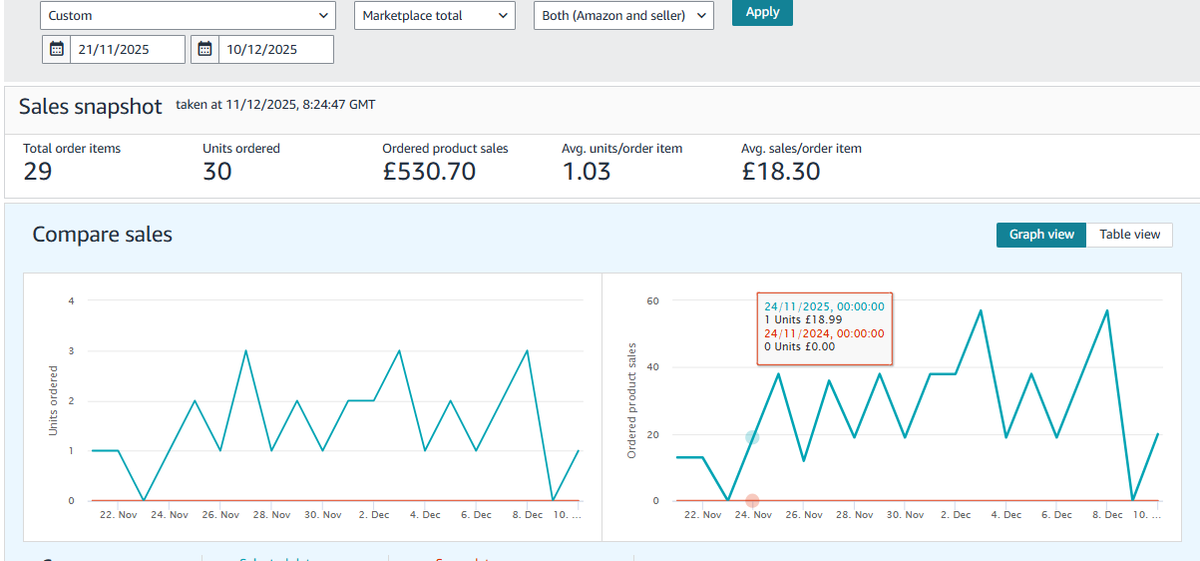This screenshot has width=1200, height=561.
Task: Click the Compare sales heading
Action: (102, 234)
